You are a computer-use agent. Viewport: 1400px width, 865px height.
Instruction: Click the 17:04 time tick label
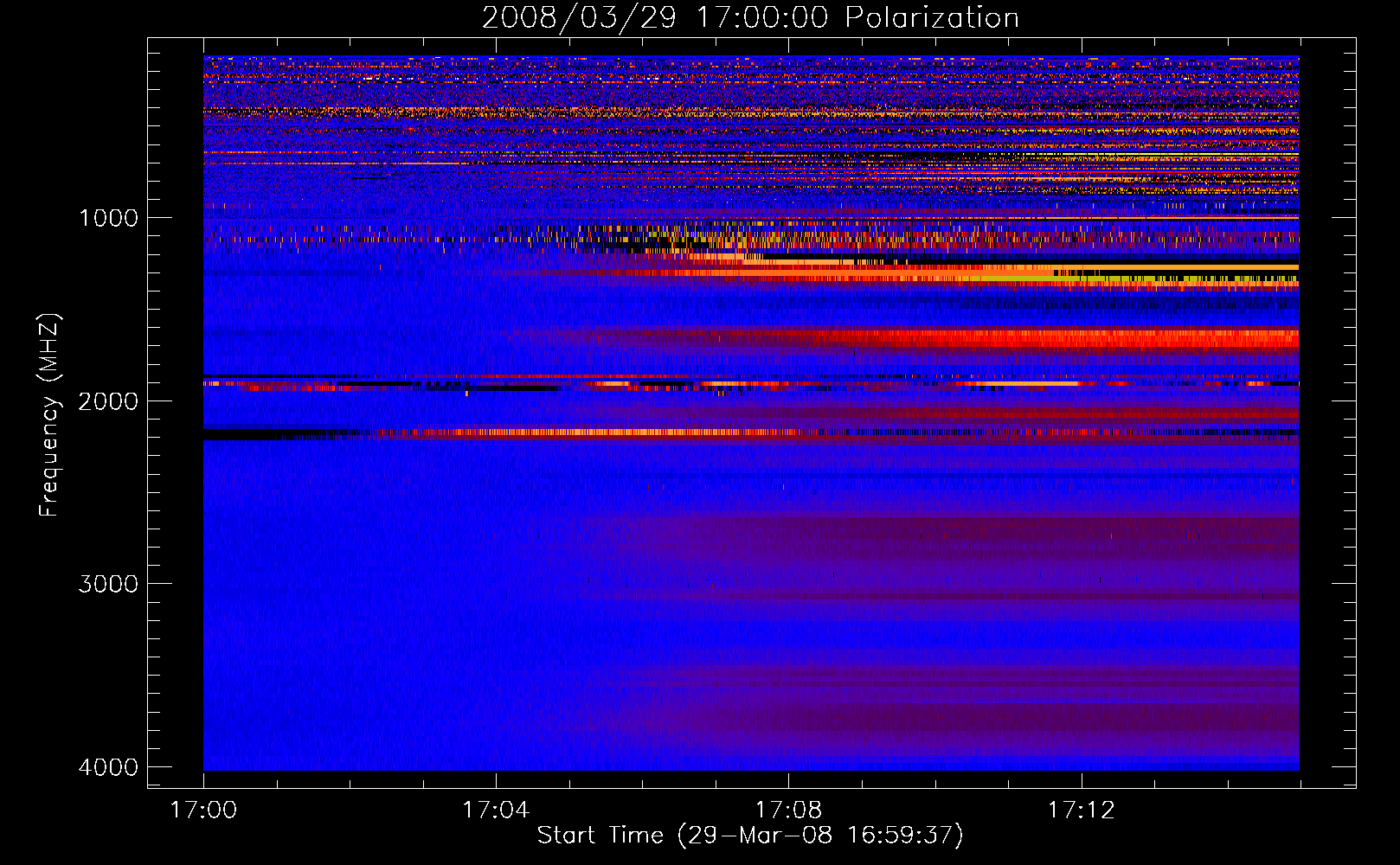point(496,811)
